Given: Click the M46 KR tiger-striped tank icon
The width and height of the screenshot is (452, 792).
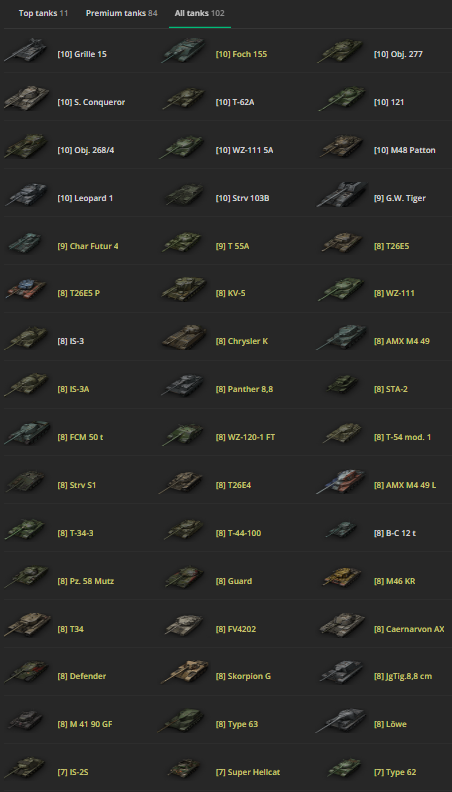Looking at the screenshot, I should 343,577.
